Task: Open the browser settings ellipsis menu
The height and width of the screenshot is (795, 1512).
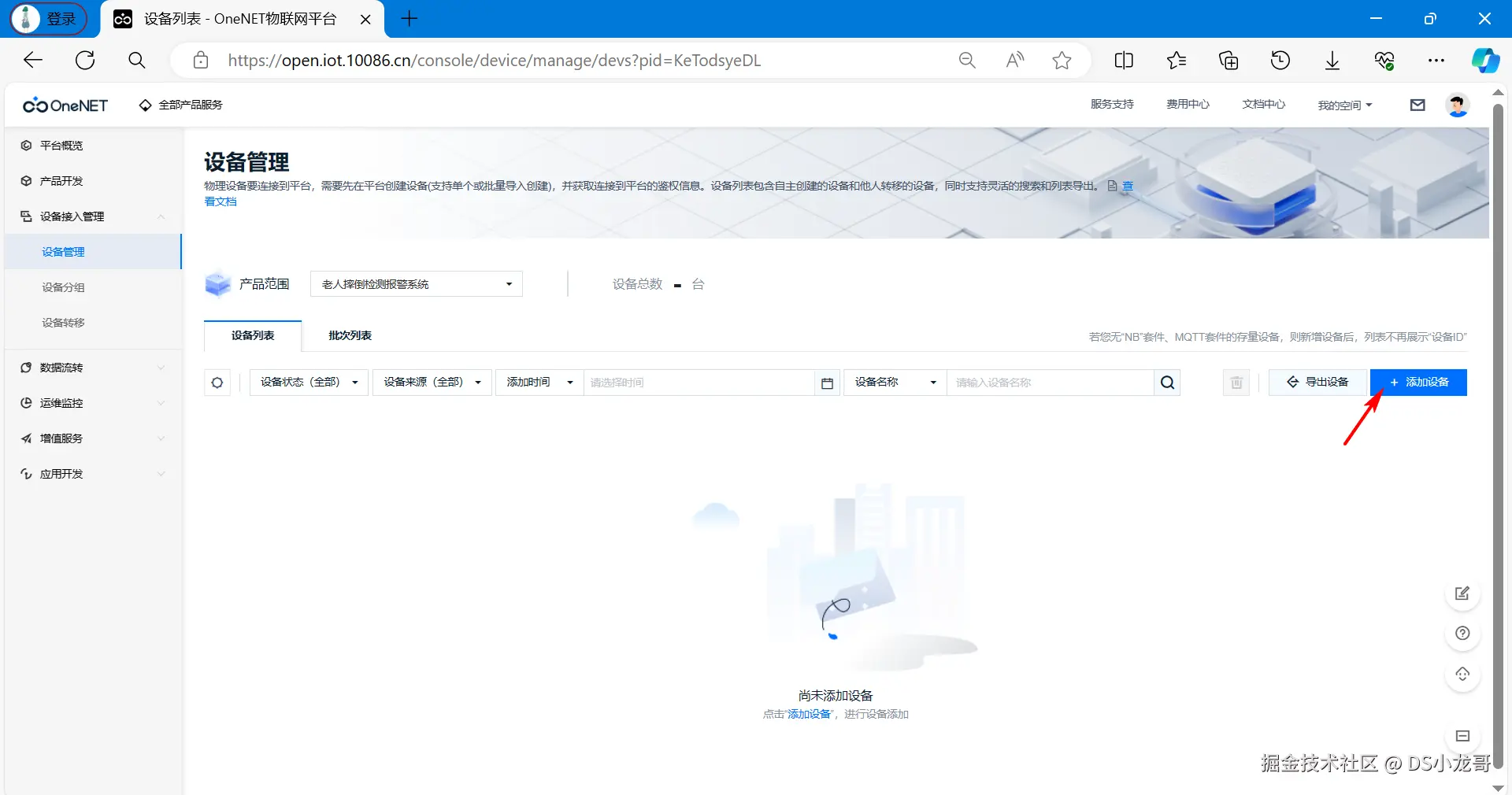Action: (1436, 61)
